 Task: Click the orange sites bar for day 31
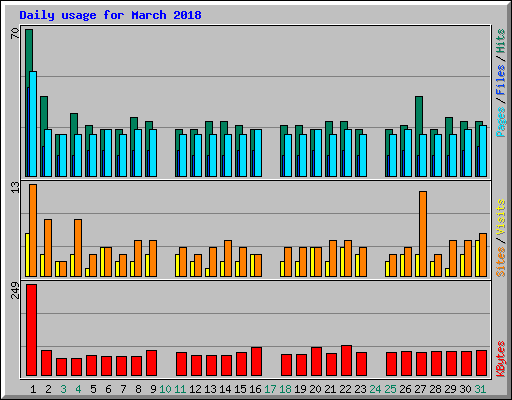[x=483, y=255]
